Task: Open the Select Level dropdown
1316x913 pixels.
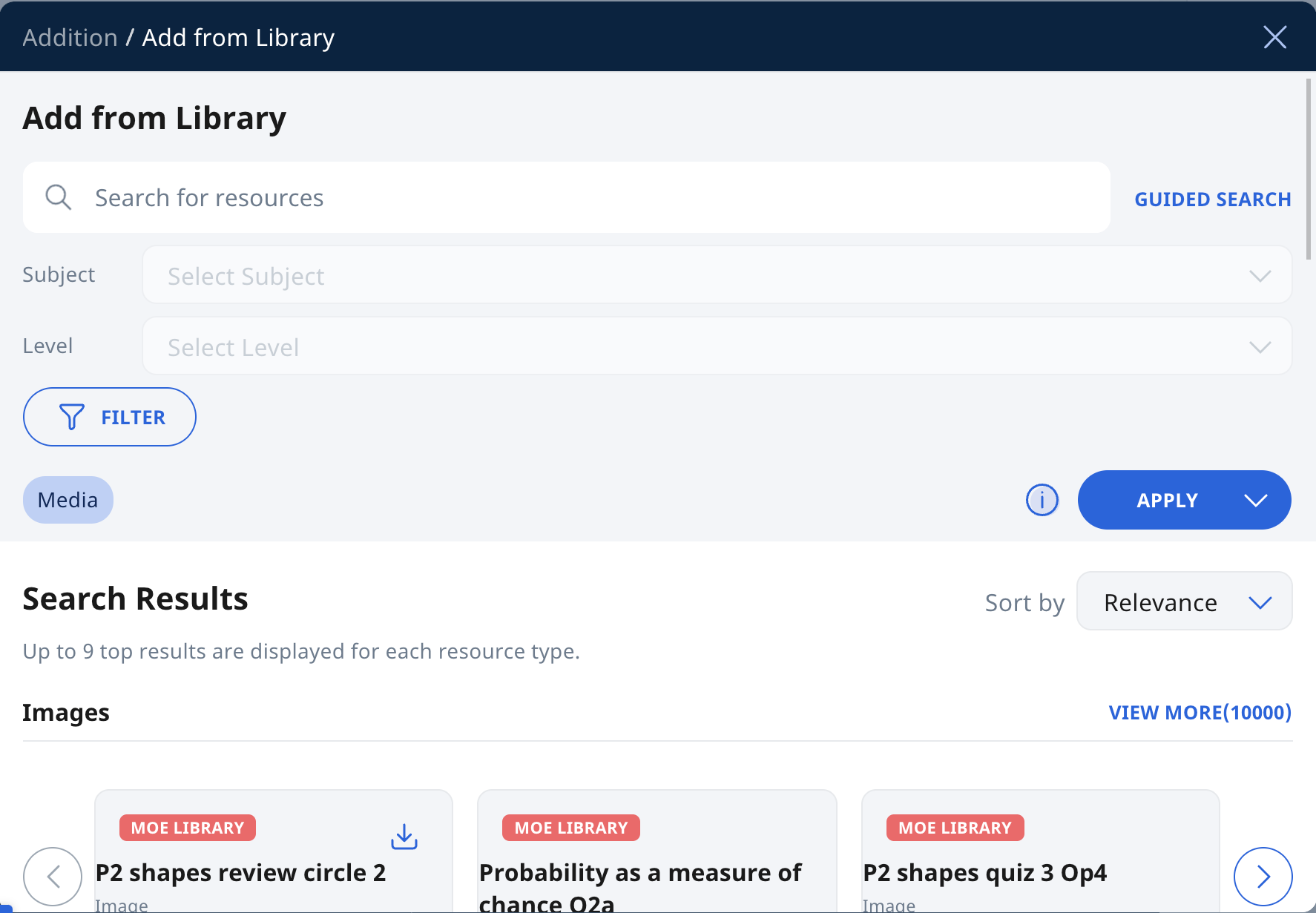Action: coord(717,346)
